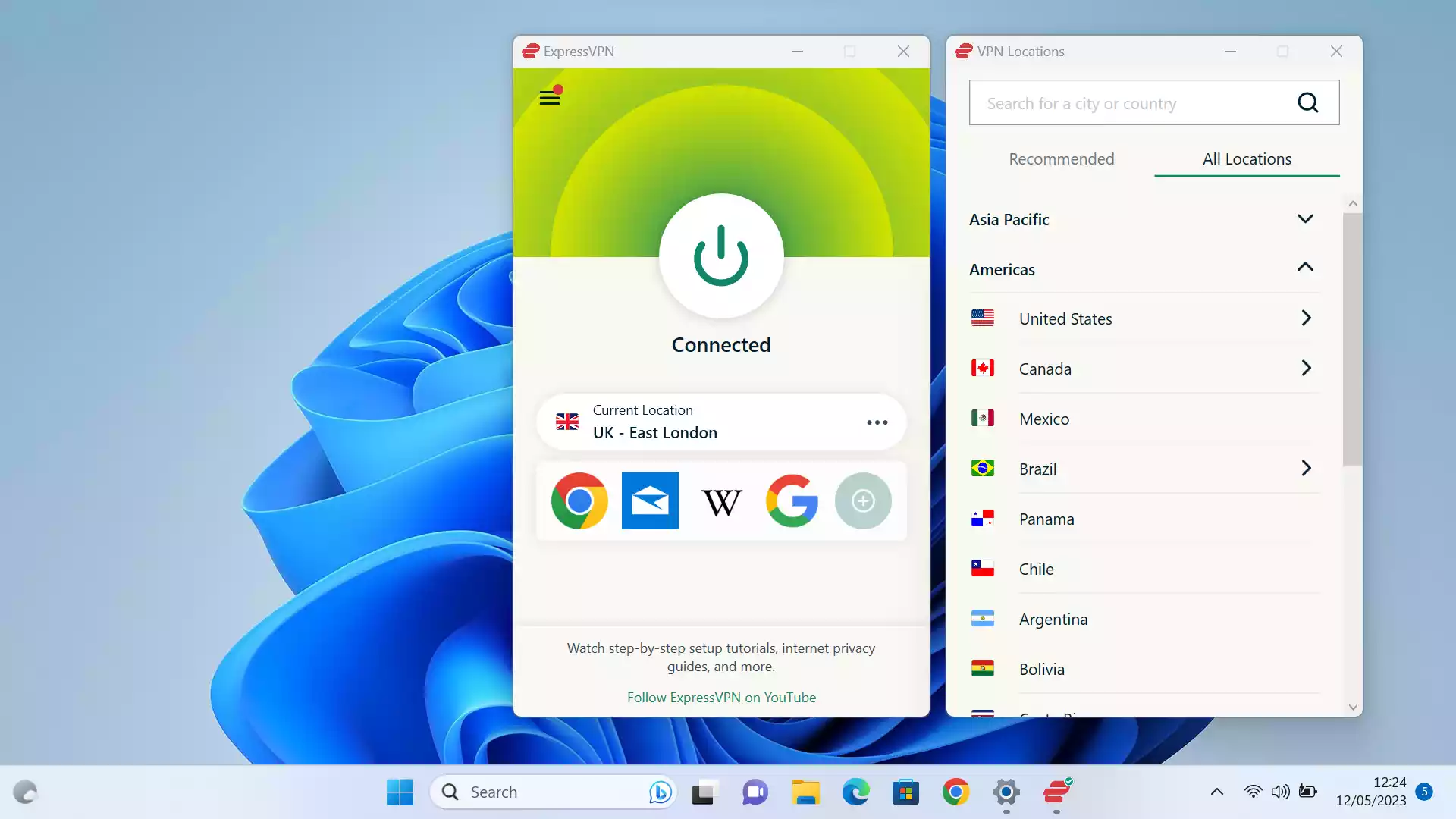Click the United States flag icon

[983, 318]
